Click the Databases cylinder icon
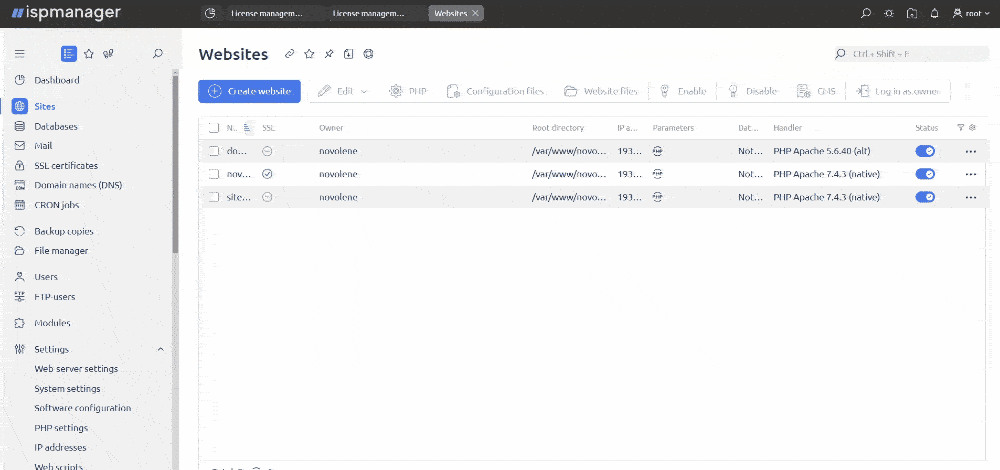This screenshot has height=470, width=1000. [20, 126]
